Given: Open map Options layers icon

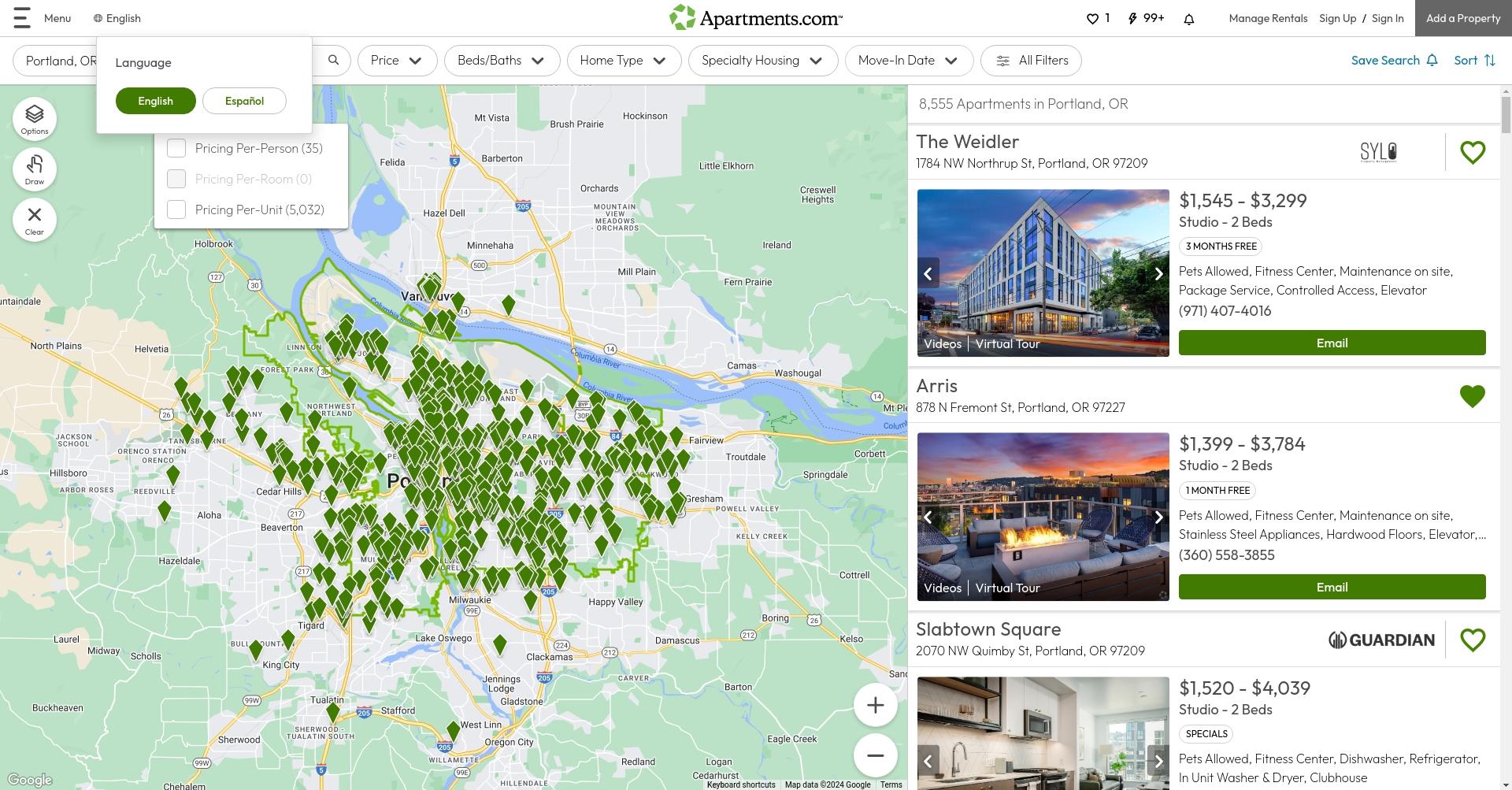Looking at the screenshot, I should pos(35,119).
